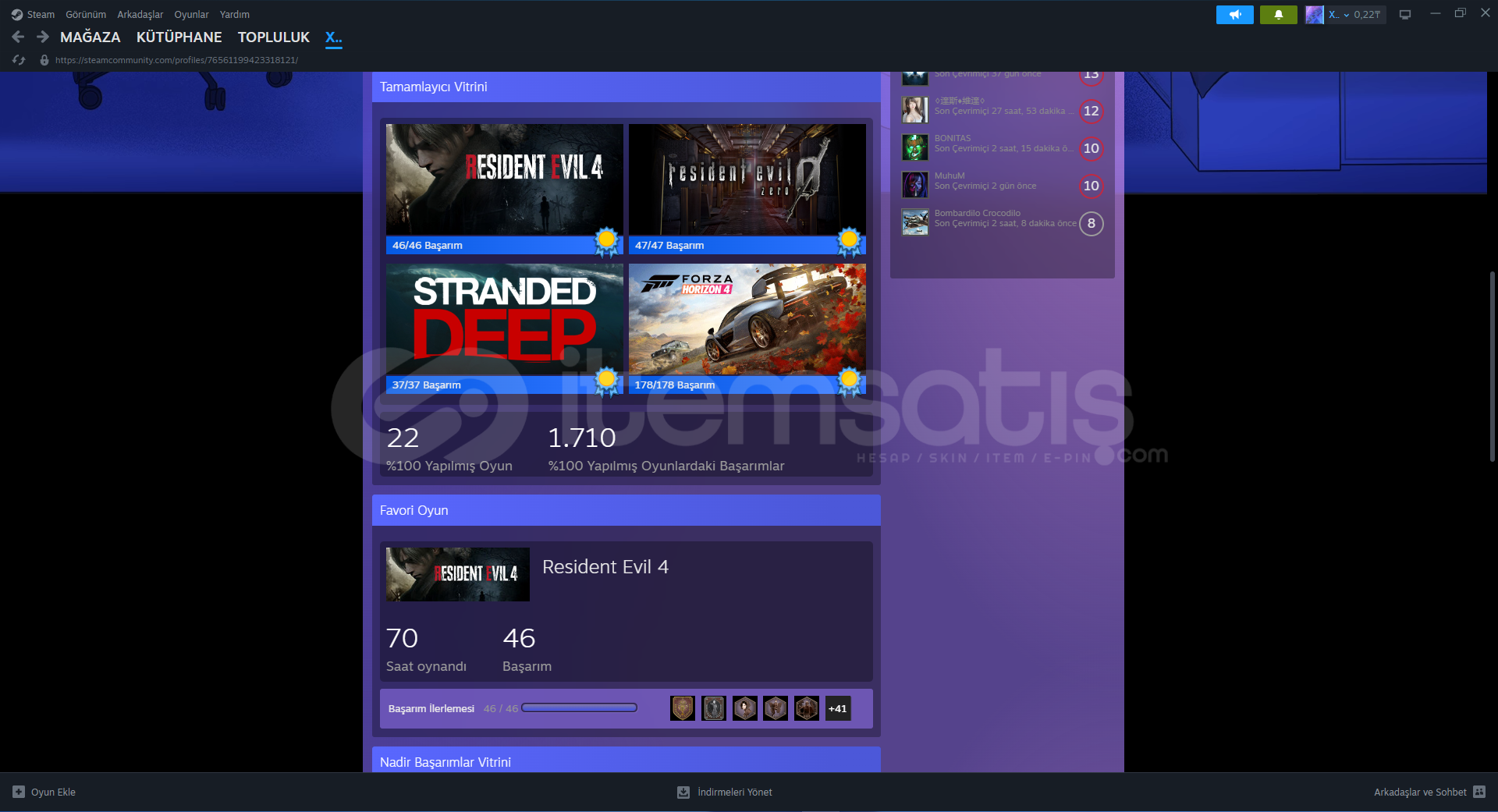Switch to Big Picture mode icon
The image size is (1498, 812).
[1405, 15]
